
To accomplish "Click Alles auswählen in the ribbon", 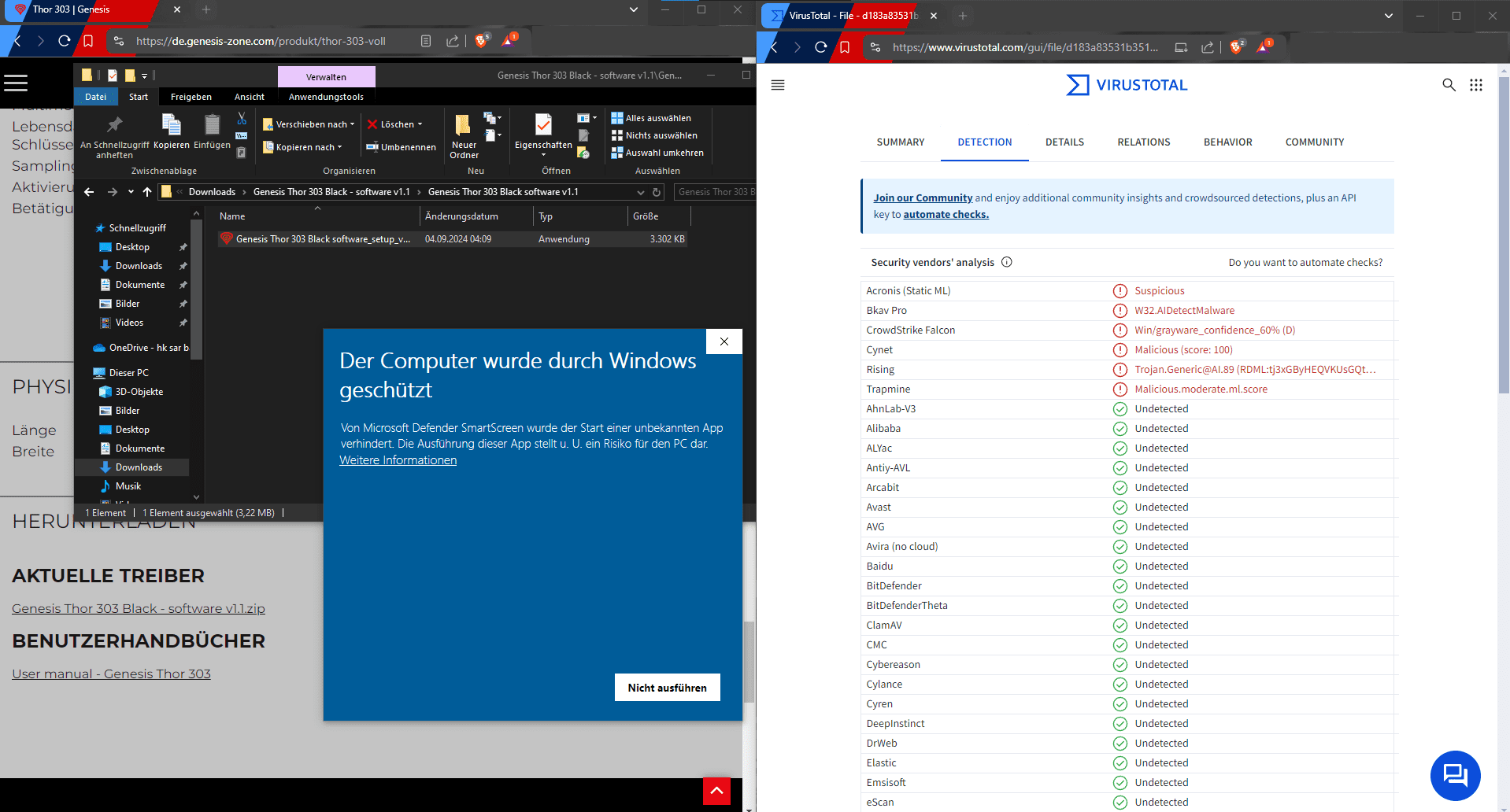I will [651, 118].
